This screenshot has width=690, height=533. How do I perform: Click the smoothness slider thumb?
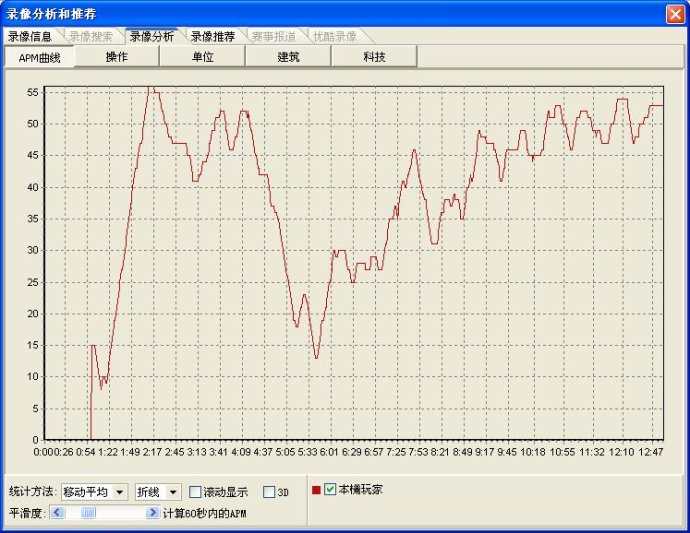tap(89, 512)
